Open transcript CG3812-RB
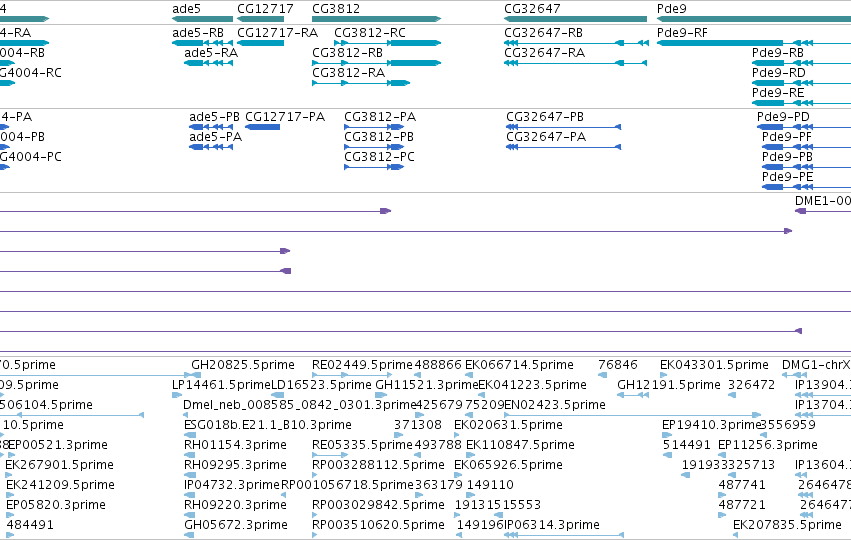 coord(347,53)
